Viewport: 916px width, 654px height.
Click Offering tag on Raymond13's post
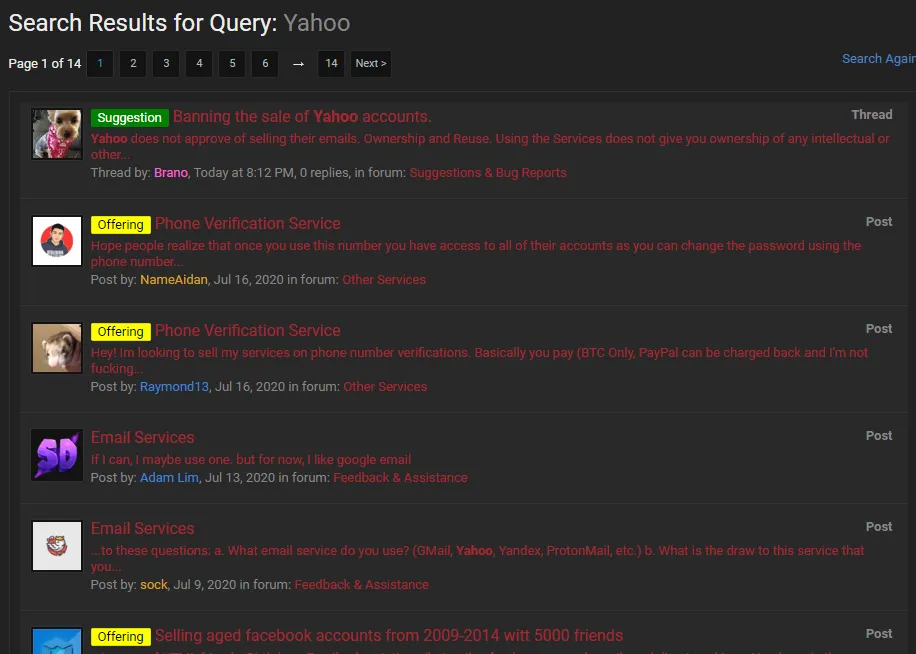[120, 332]
